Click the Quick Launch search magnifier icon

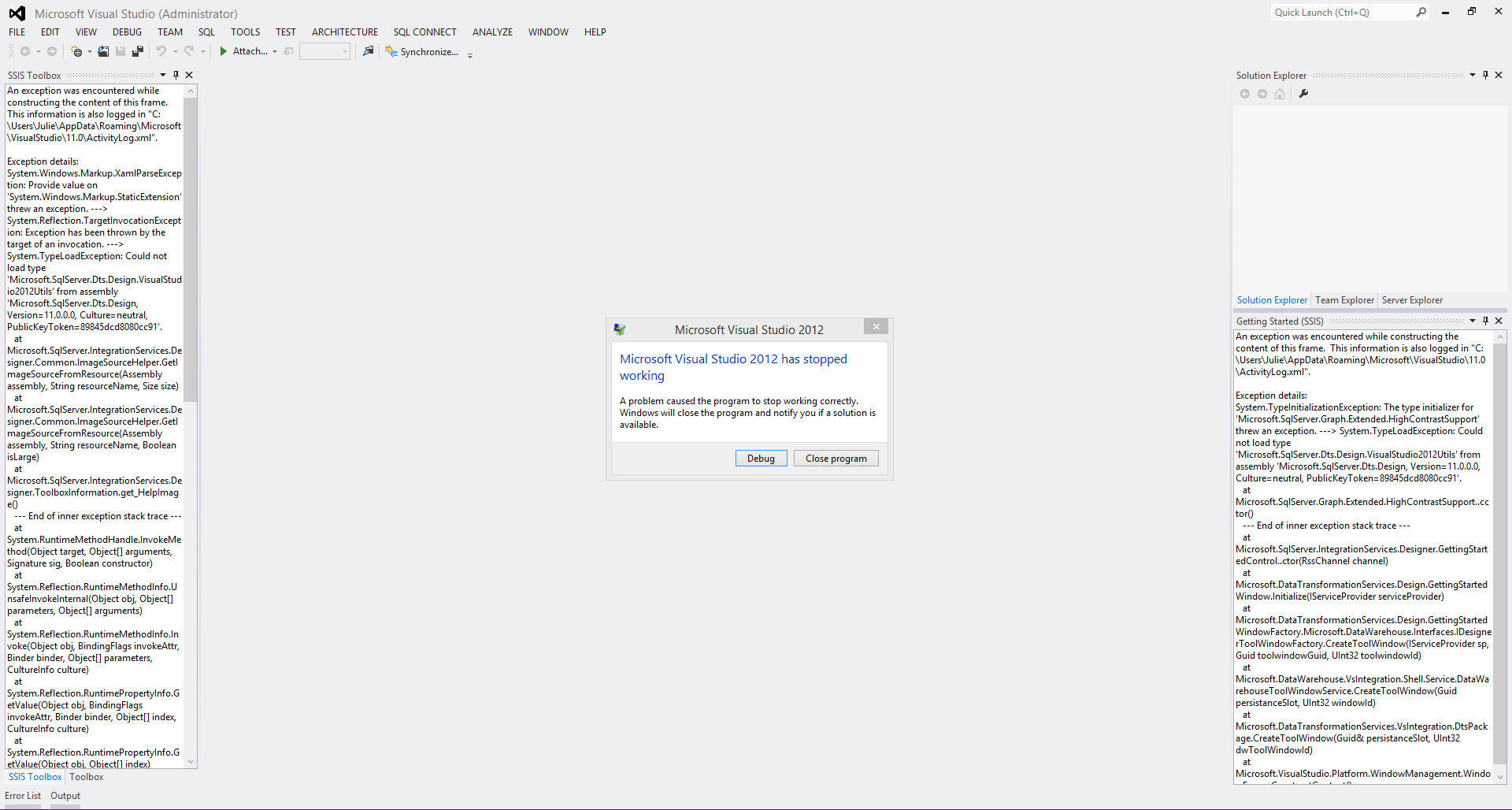[1421, 12]
